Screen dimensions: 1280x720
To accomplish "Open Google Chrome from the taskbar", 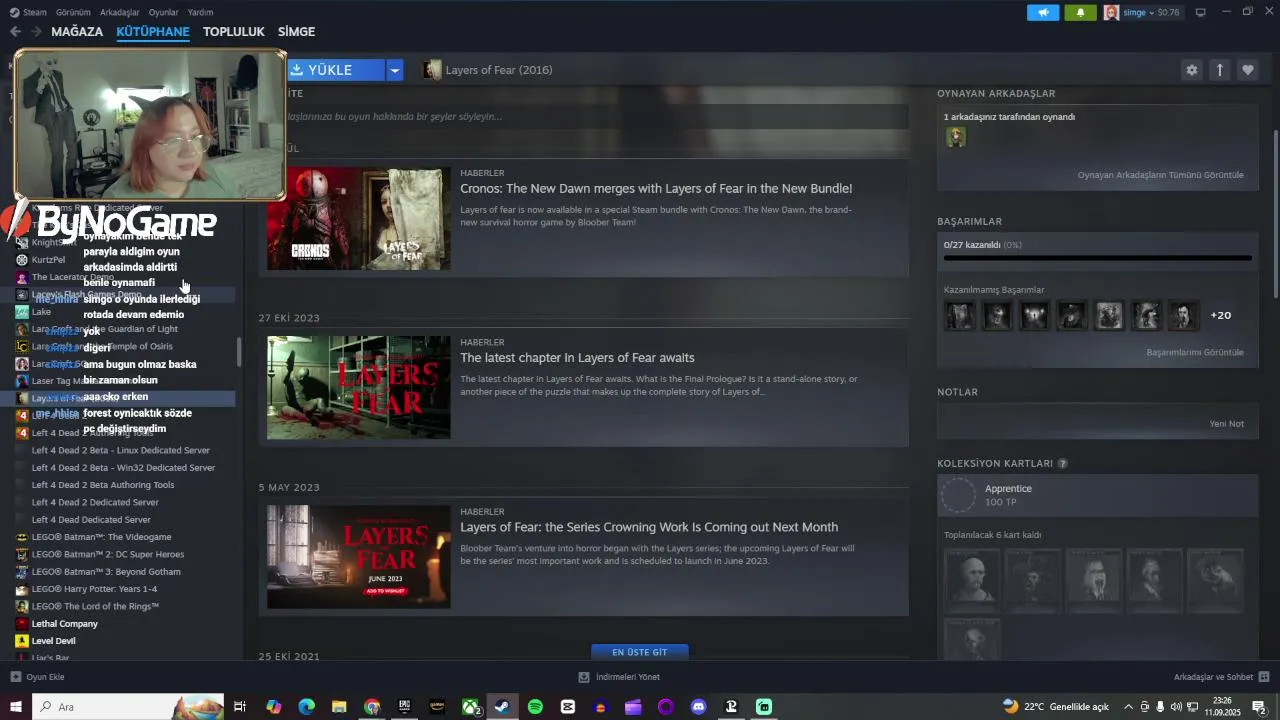I will tap(372, 707).
